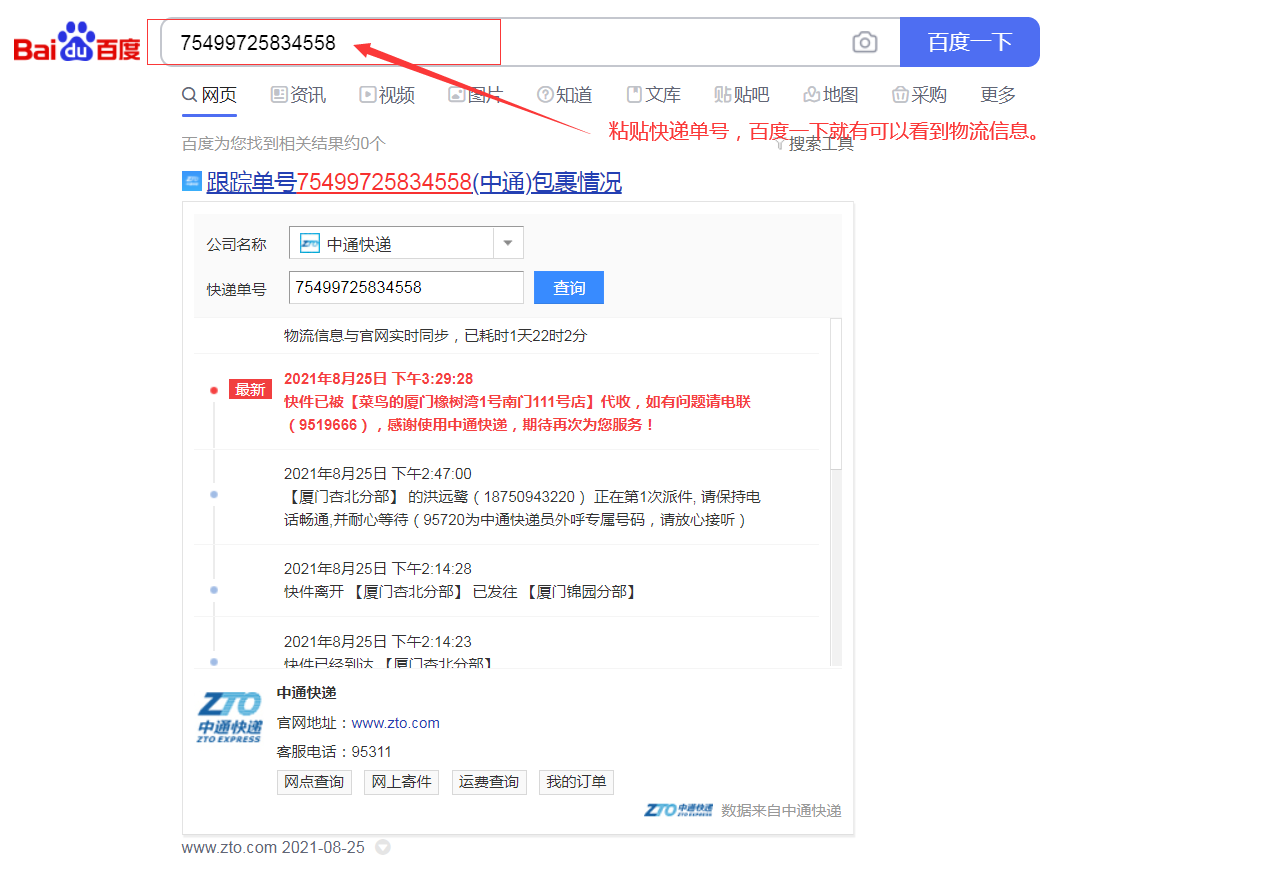The image size is (1274, 877).
Task: Click the 运费查询 button
Action: point(489,782)
